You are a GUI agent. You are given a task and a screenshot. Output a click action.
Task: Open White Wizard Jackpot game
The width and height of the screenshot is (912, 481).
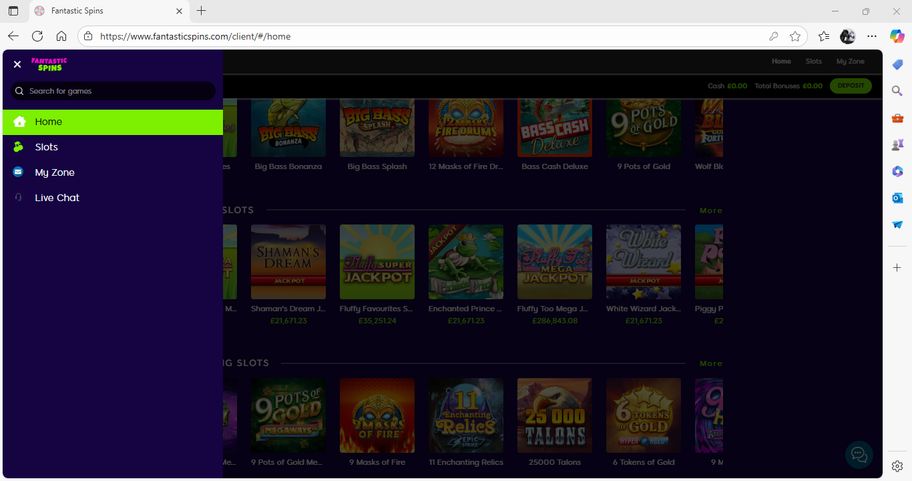pos(643,262)
